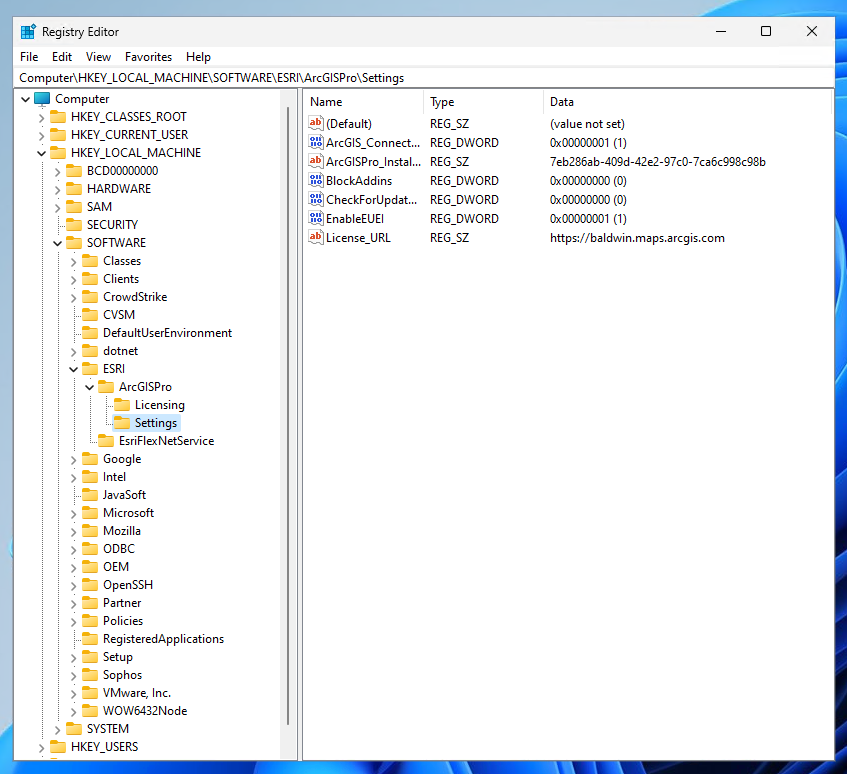The height and width of the screenshot is (774, 847).
Task: Click the HKEY_LOCAL_MACHINE folder icon
Action: [x=58, y=153]
